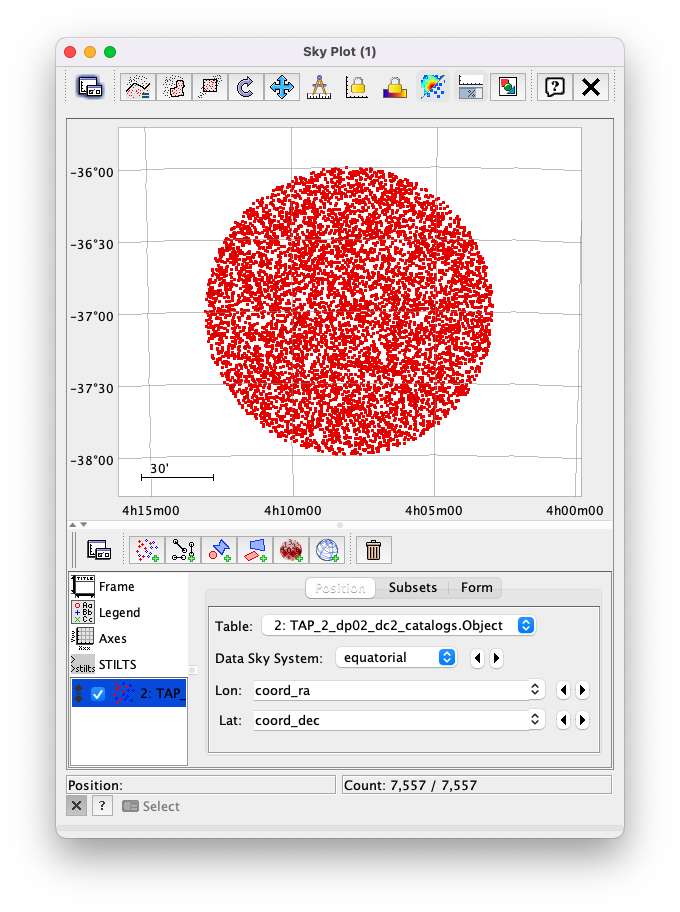
Task: Switch to the Form tab
Action: click(476, 587)
